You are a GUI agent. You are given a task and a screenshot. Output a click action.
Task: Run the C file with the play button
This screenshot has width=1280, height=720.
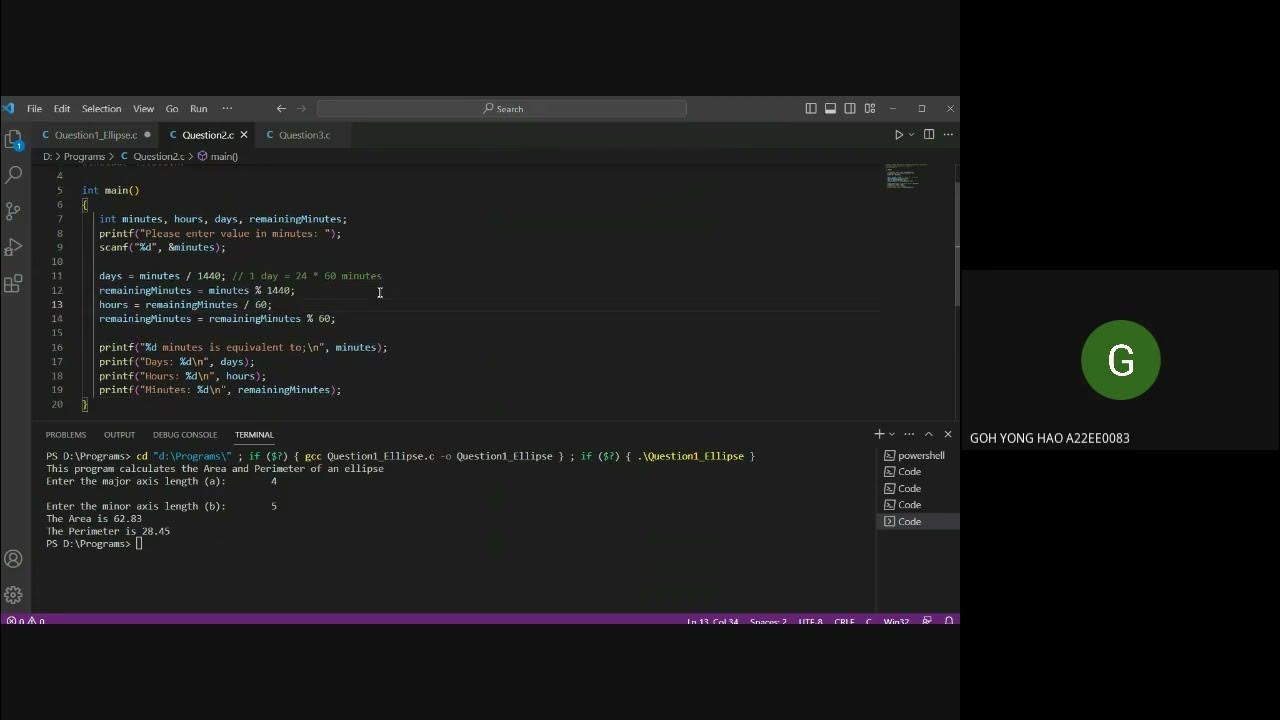tap(898, 134)
